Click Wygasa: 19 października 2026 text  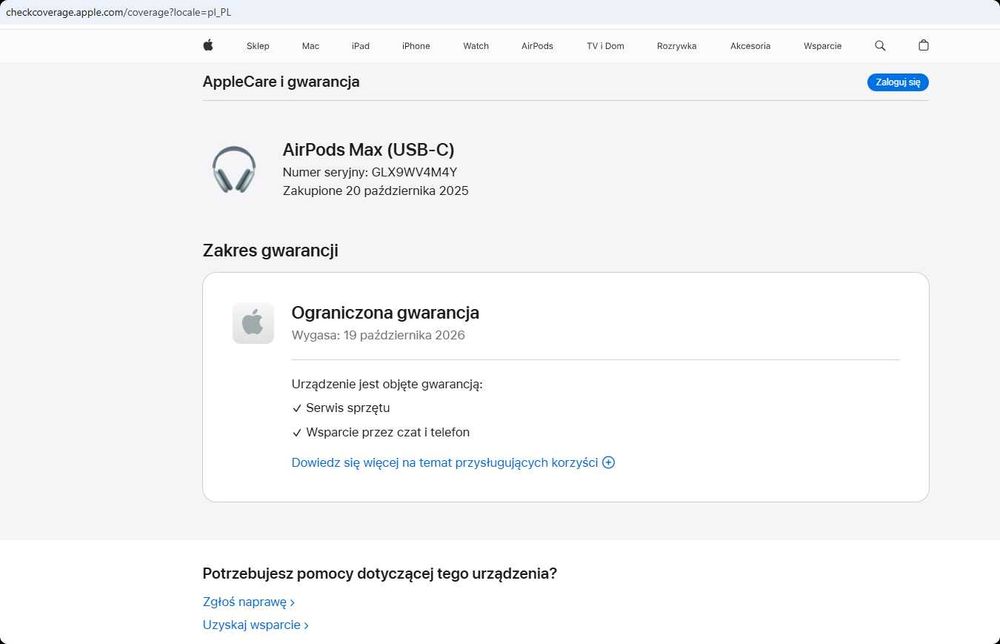pyautogui.click(x=378, y=335)
